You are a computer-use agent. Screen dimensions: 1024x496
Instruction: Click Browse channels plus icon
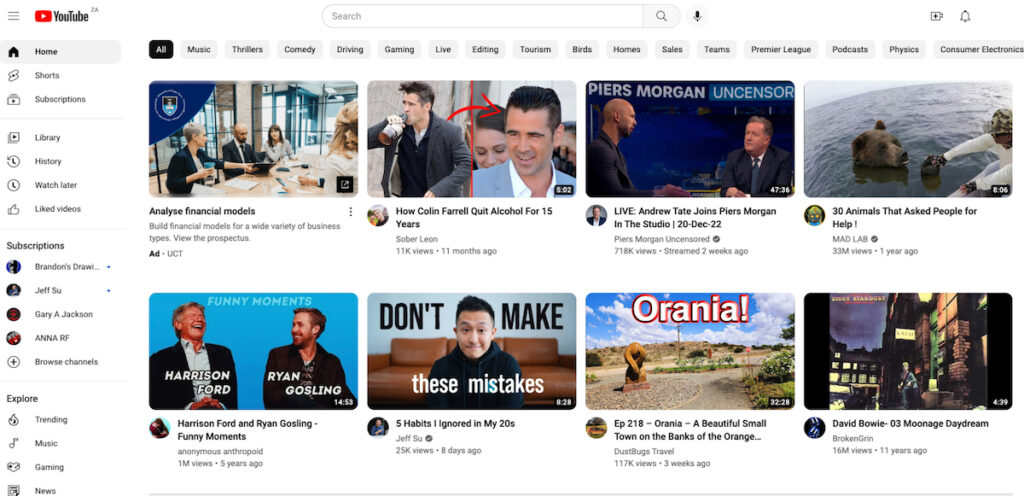pyautogui.click(x=13, y=362)
